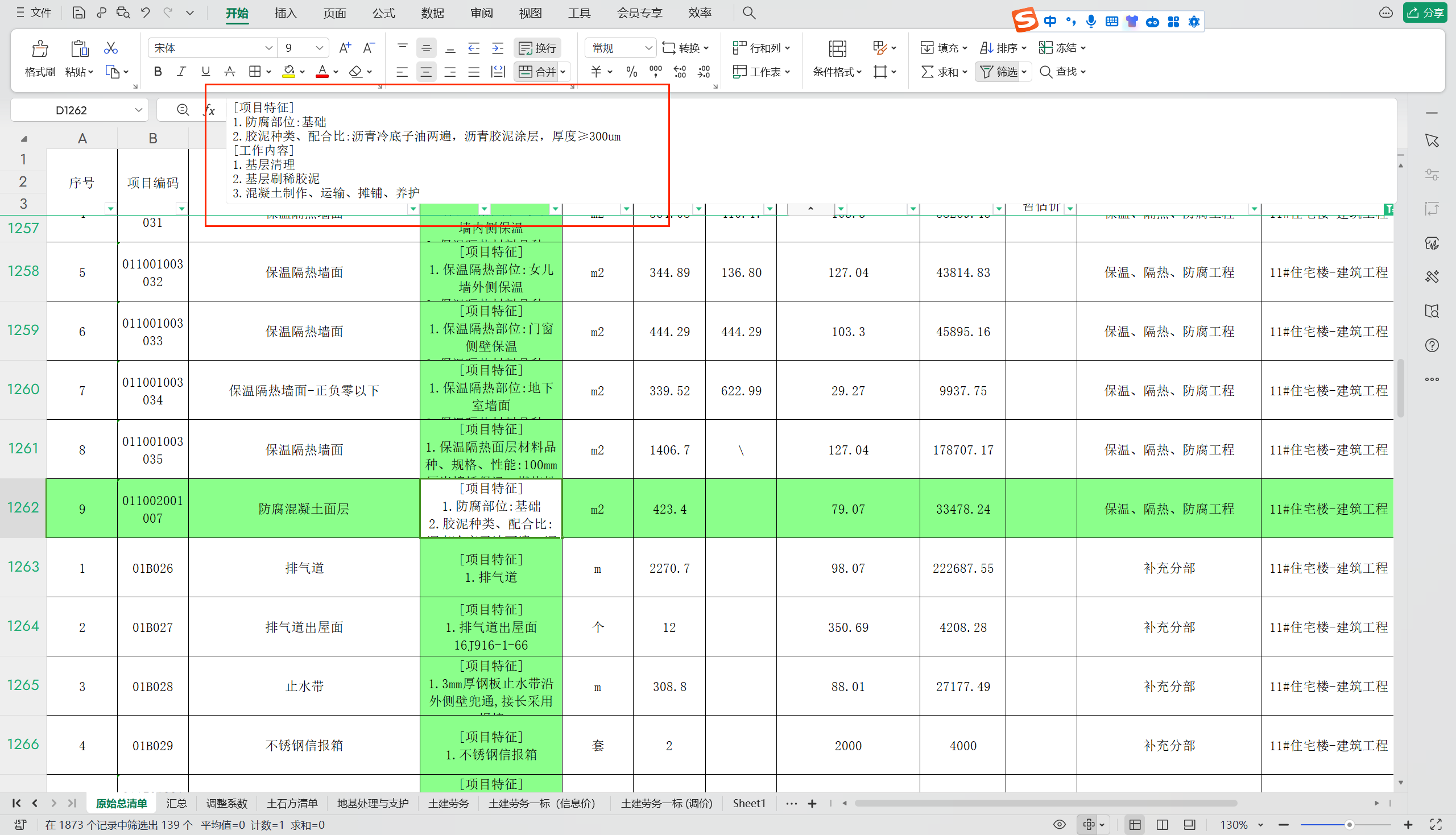Toggle Wrap Text (换行)

click(537, 48)
